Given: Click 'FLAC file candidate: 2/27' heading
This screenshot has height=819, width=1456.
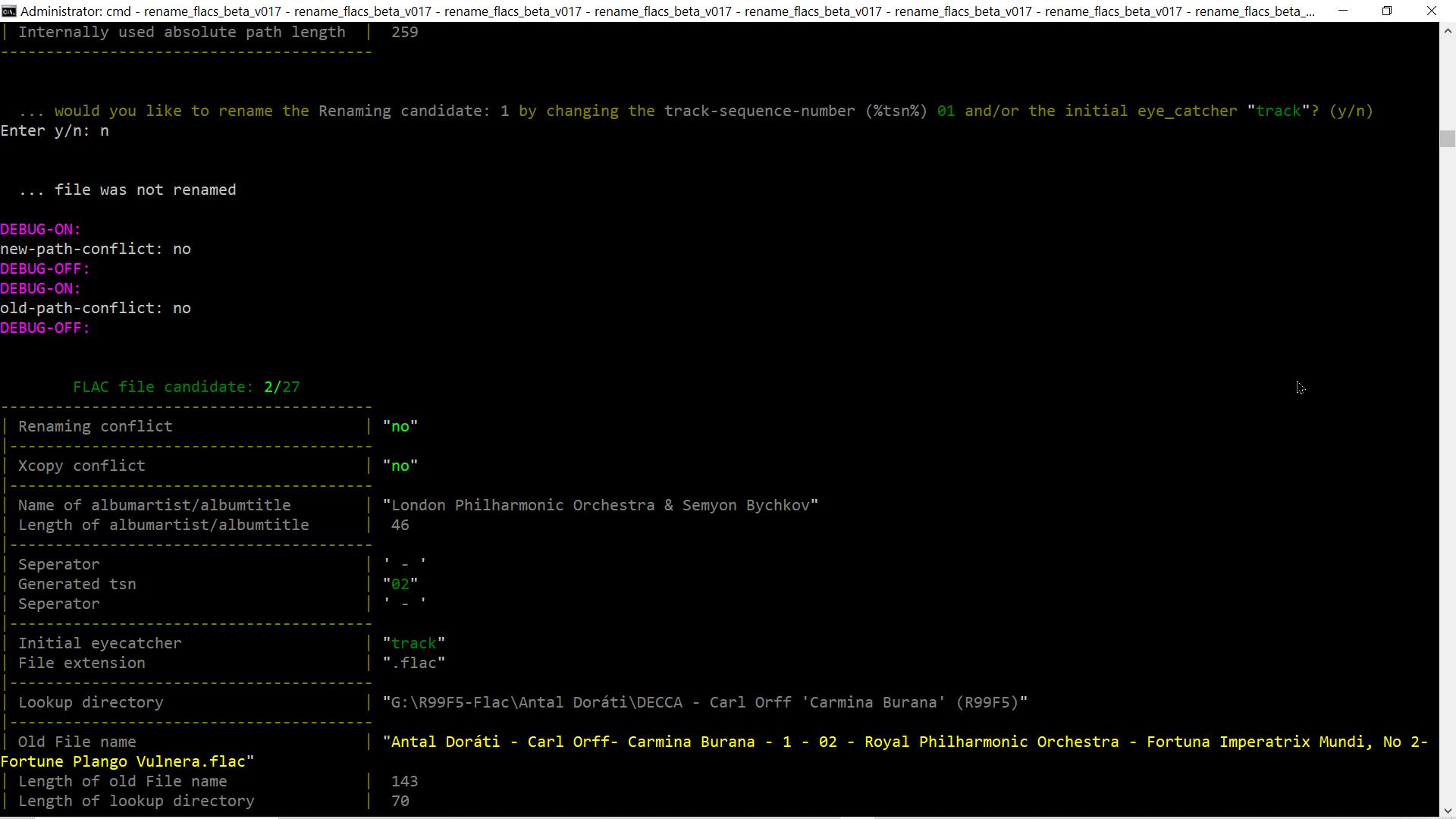Looking at the screenshot, I should tap(187, 388).
